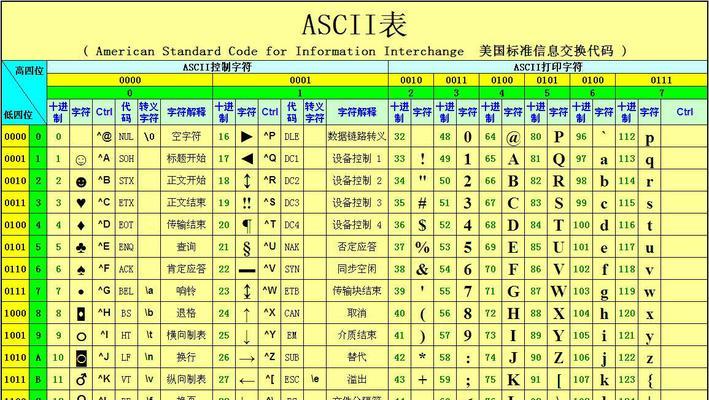Viewport: 709px width, 400px height.
Task: Select the "SYN" code cell
Action: [x=292, y=269]
